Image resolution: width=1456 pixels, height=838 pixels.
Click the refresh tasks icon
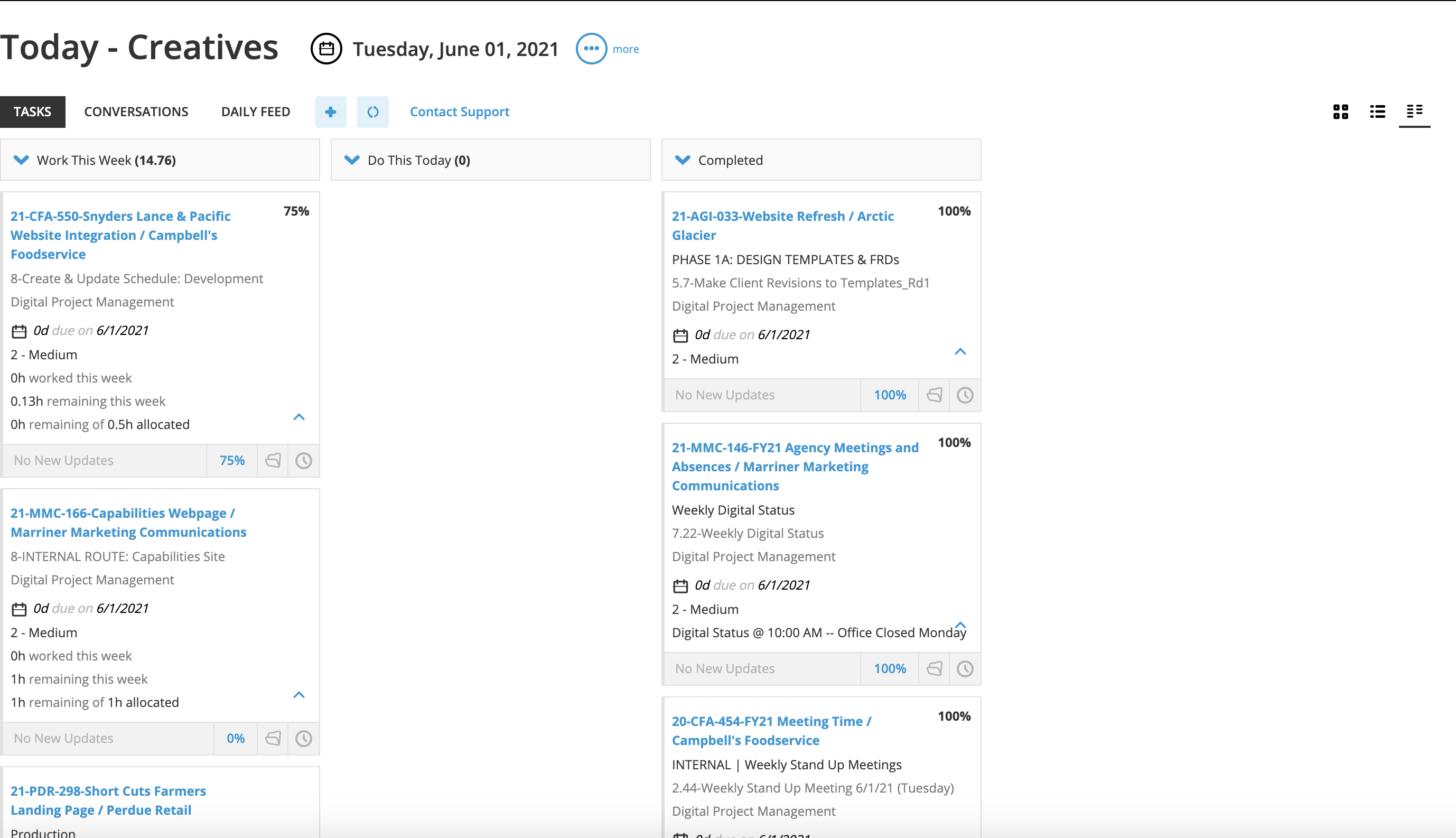[x=372, y=111]
